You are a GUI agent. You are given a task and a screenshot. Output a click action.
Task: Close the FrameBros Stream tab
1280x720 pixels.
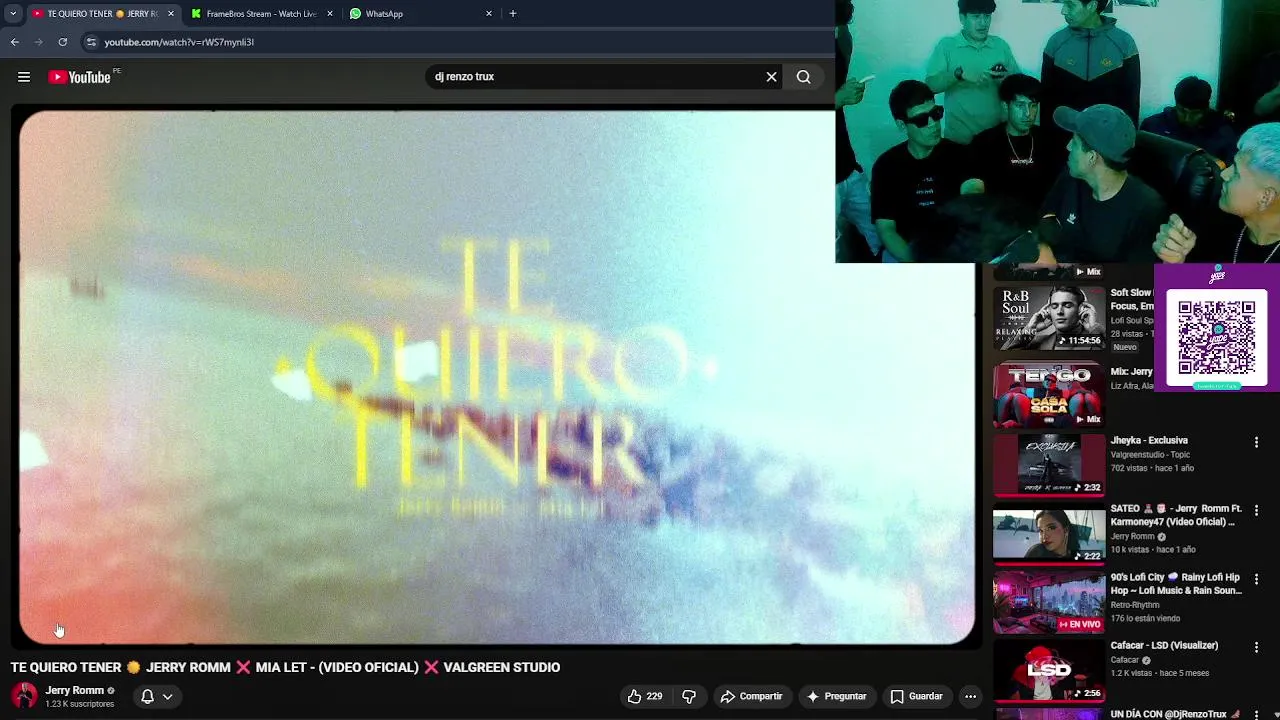[330, 14]
